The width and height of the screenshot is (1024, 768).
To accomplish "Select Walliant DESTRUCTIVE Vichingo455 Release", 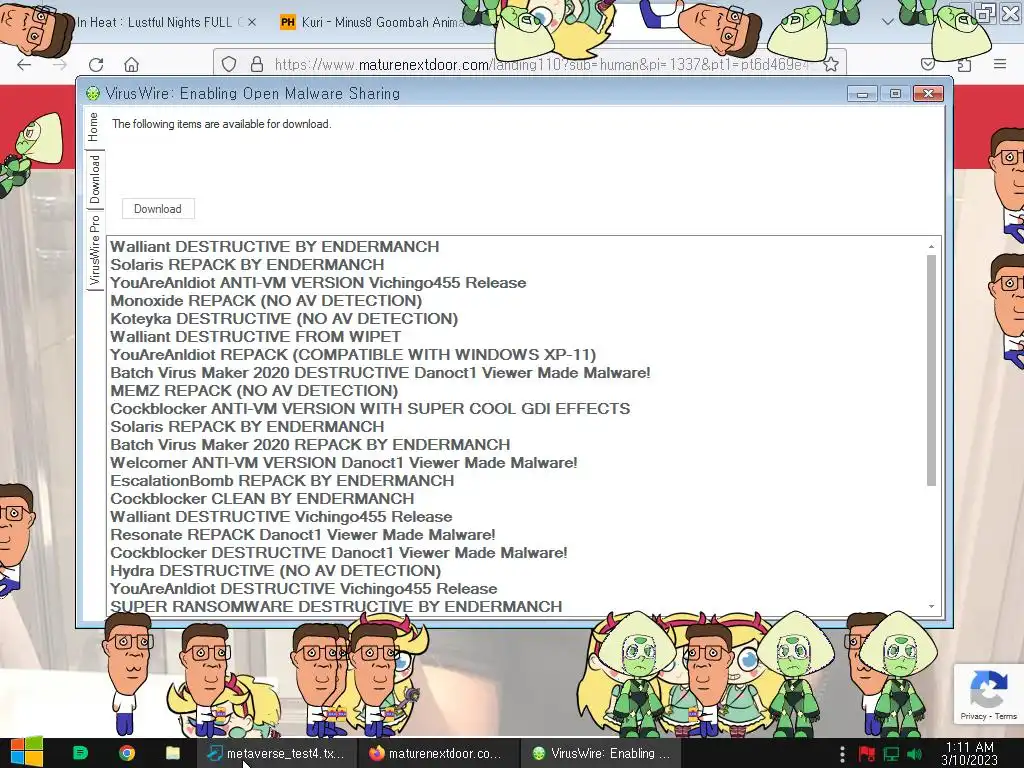I will [x=281, y=517].
